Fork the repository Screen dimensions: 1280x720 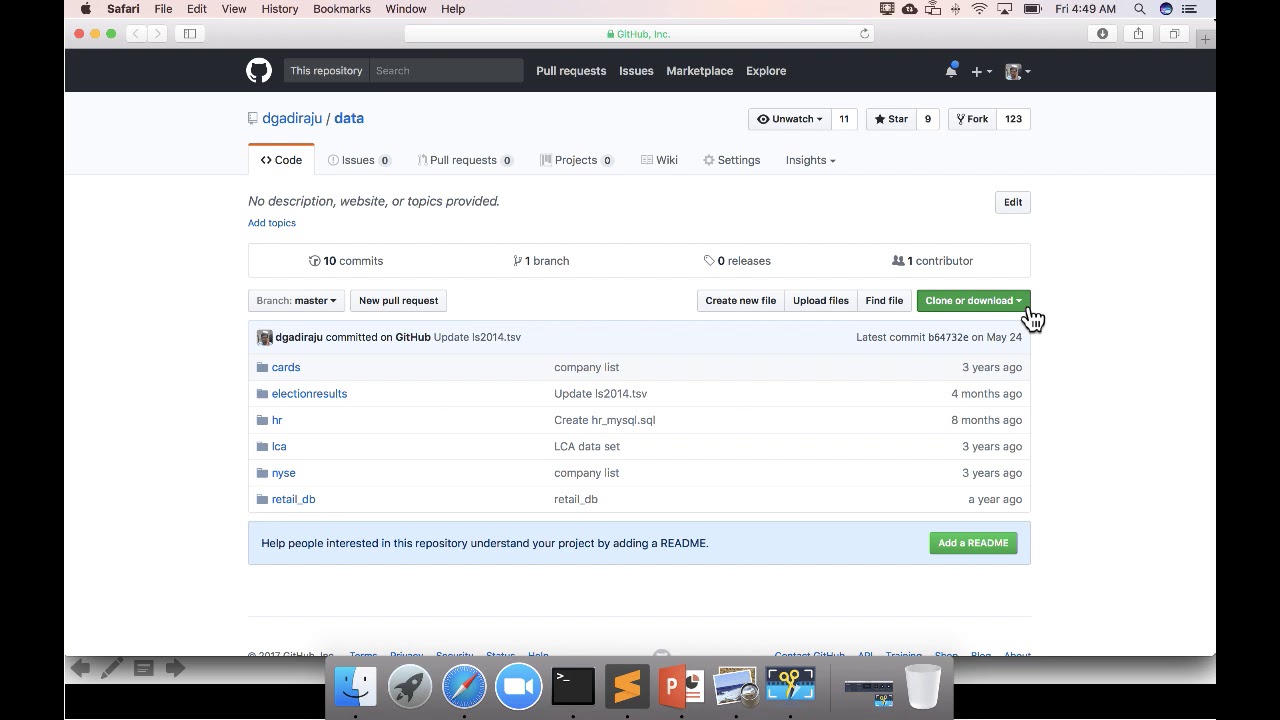click(972, 119)
